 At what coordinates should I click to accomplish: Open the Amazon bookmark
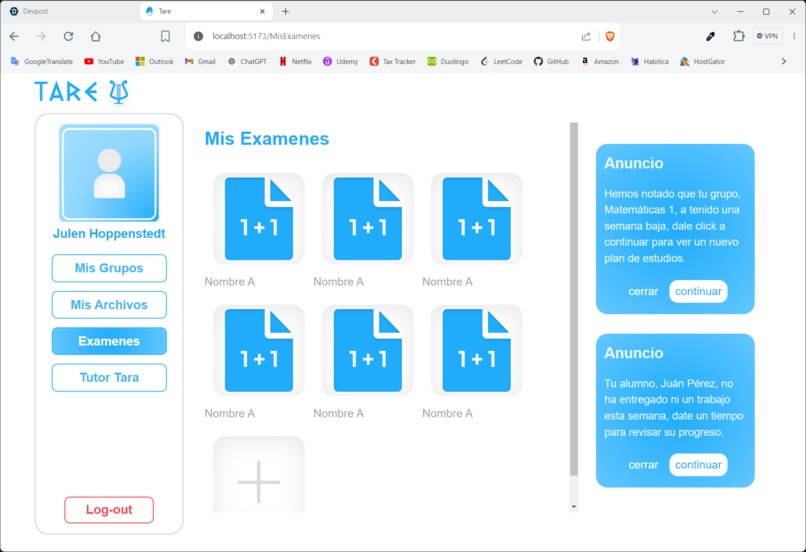(x=600, y=62)
